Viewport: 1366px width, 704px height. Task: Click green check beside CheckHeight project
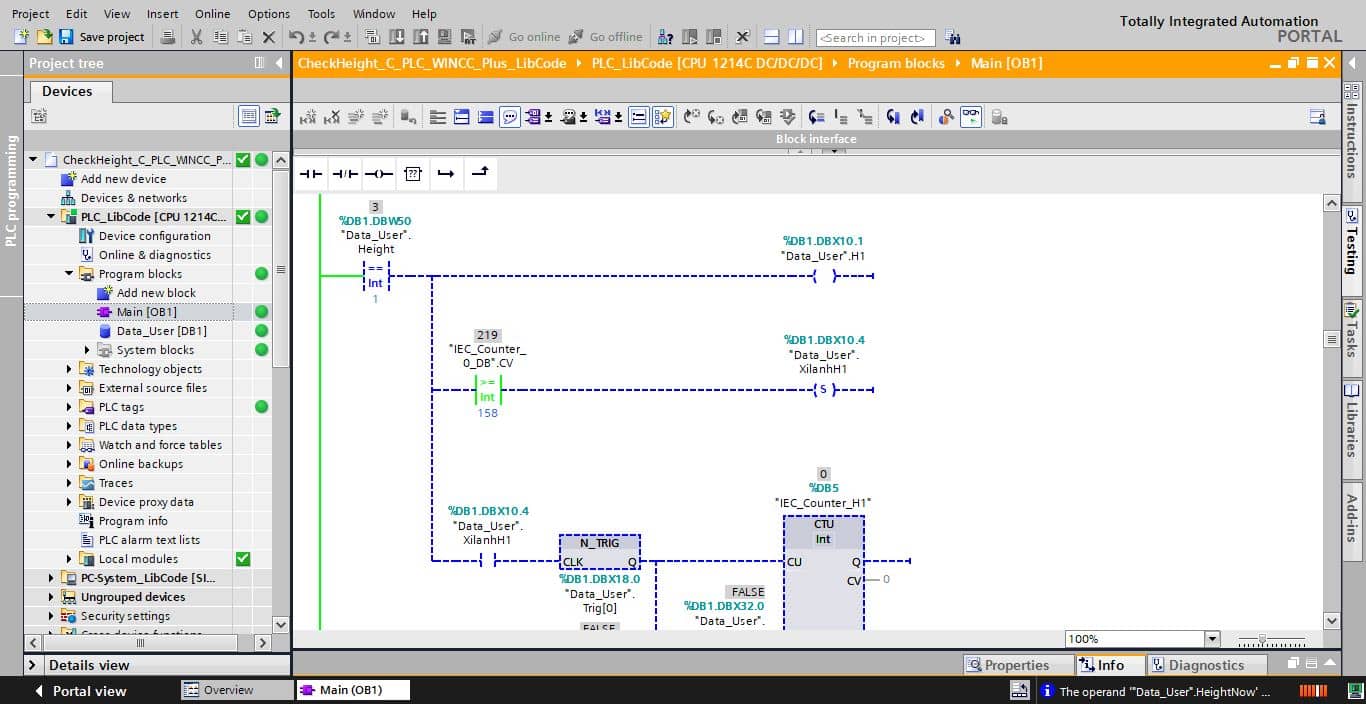243,159
